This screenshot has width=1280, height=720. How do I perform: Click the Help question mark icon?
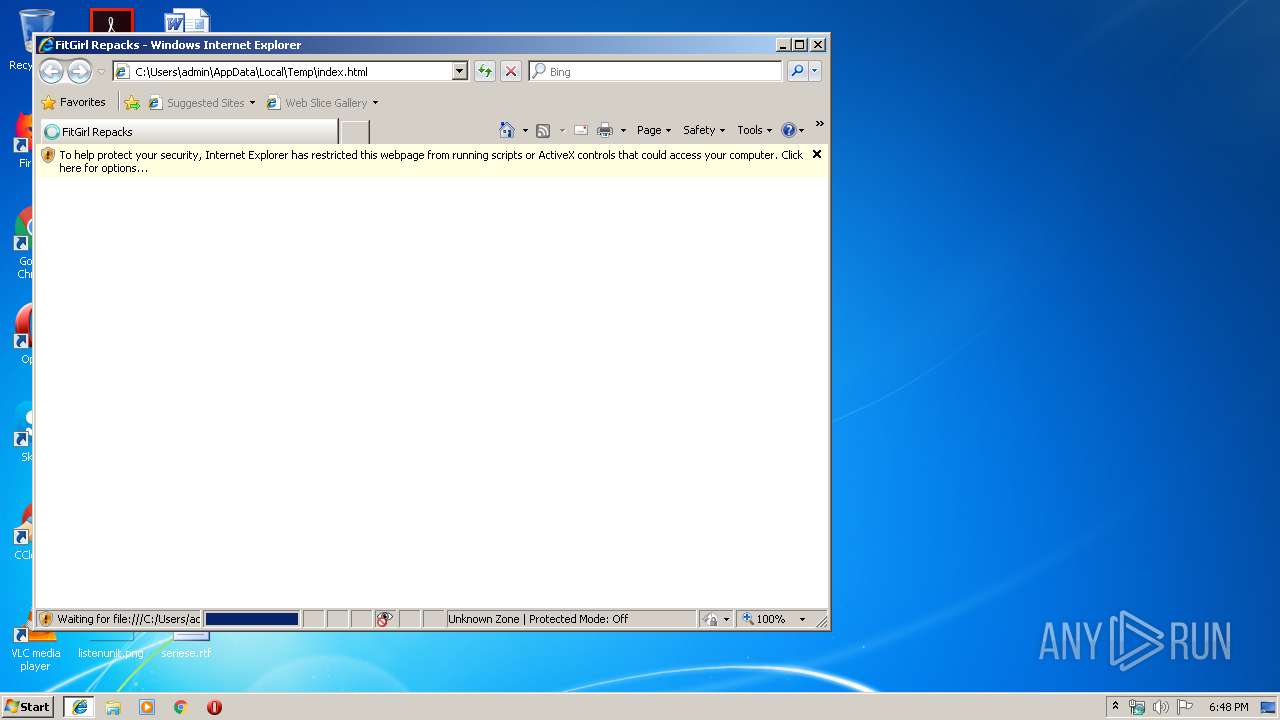coord(788,130)
